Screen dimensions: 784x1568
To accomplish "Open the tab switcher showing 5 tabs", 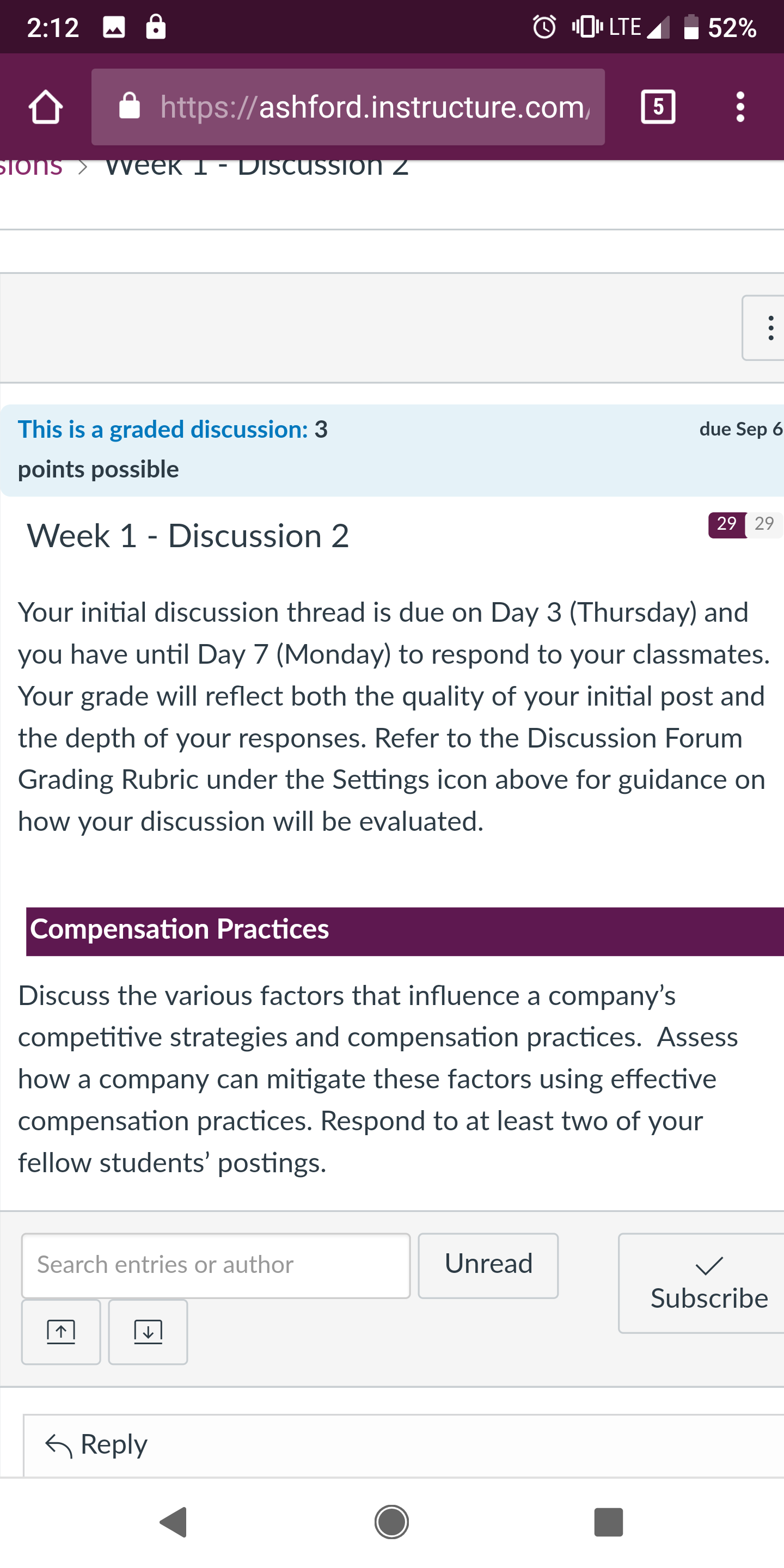I will pyautogui.click(x=658, y=107).
